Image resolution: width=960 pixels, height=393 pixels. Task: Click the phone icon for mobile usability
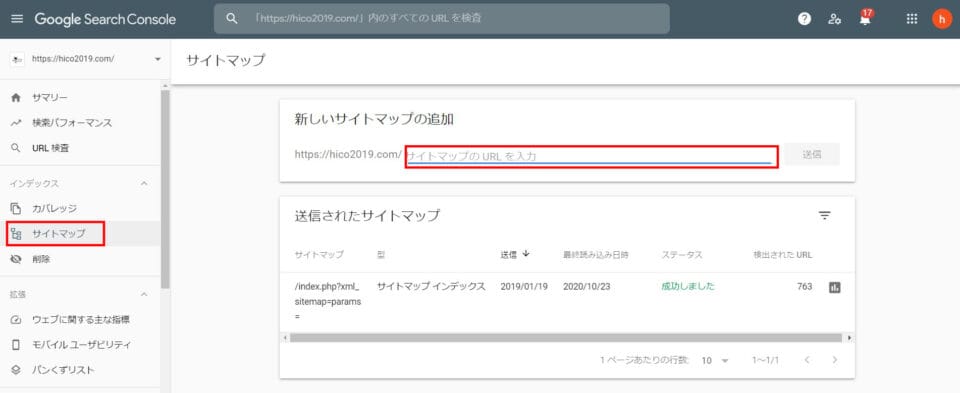coord(17,345)
